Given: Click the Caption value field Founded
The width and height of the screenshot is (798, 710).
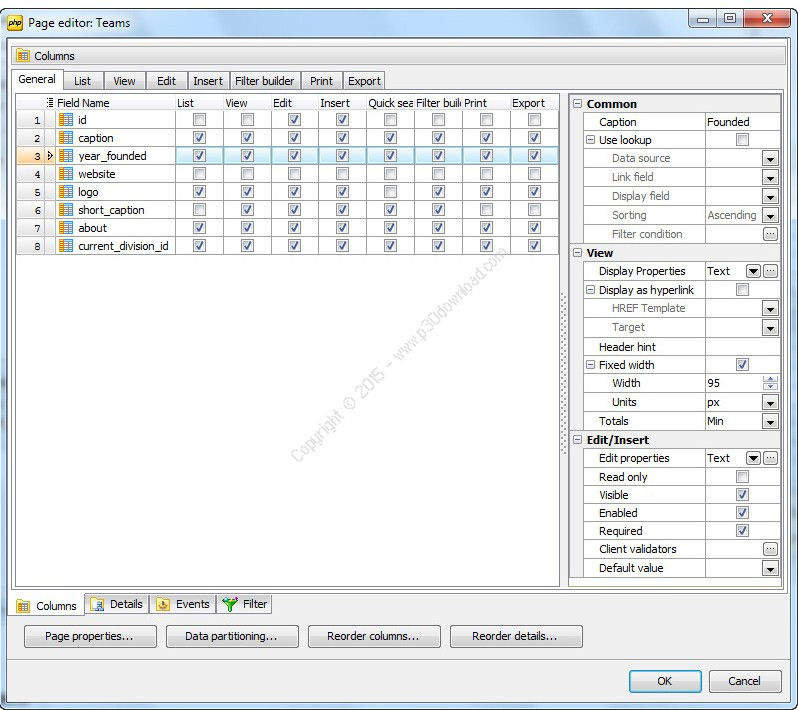Looking at the screenshot, I should pos(742,122).
